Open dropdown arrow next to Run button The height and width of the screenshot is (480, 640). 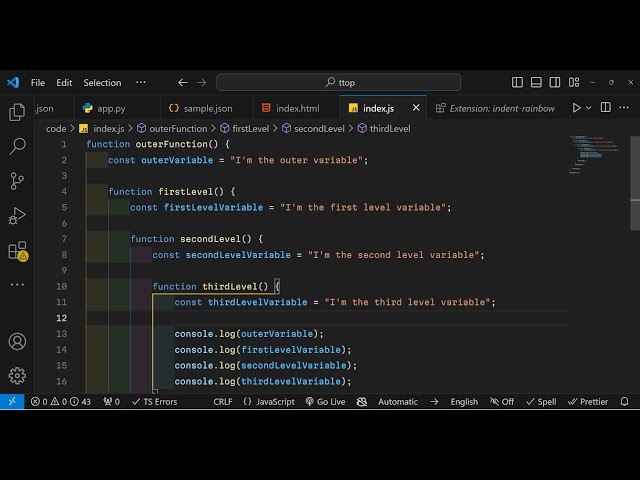click(589, 108)
